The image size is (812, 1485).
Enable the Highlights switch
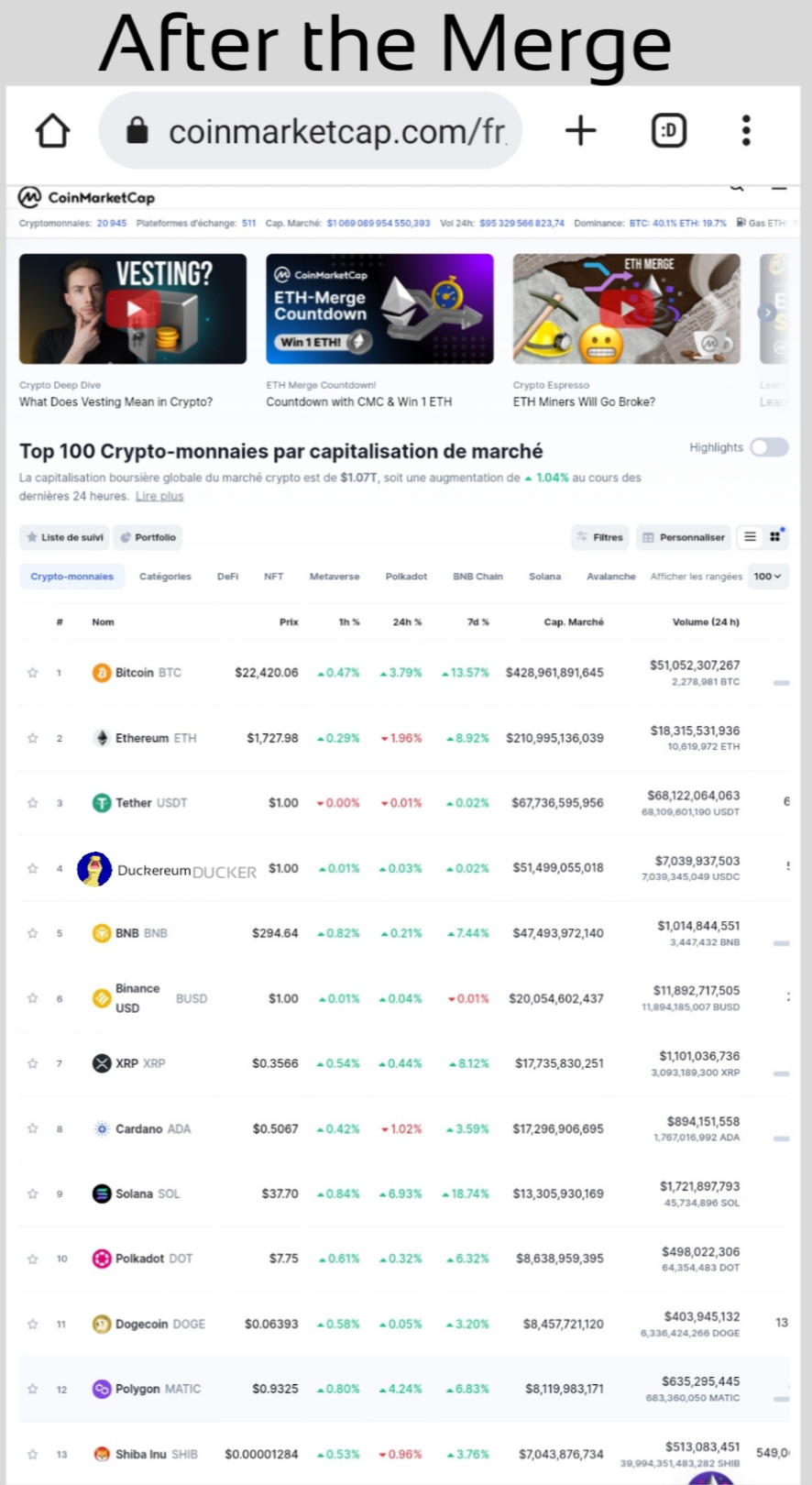[x=769, y=447]
